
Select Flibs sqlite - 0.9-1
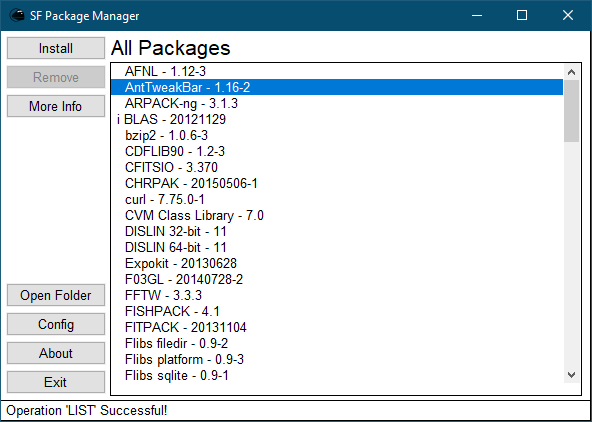point(337,375)
